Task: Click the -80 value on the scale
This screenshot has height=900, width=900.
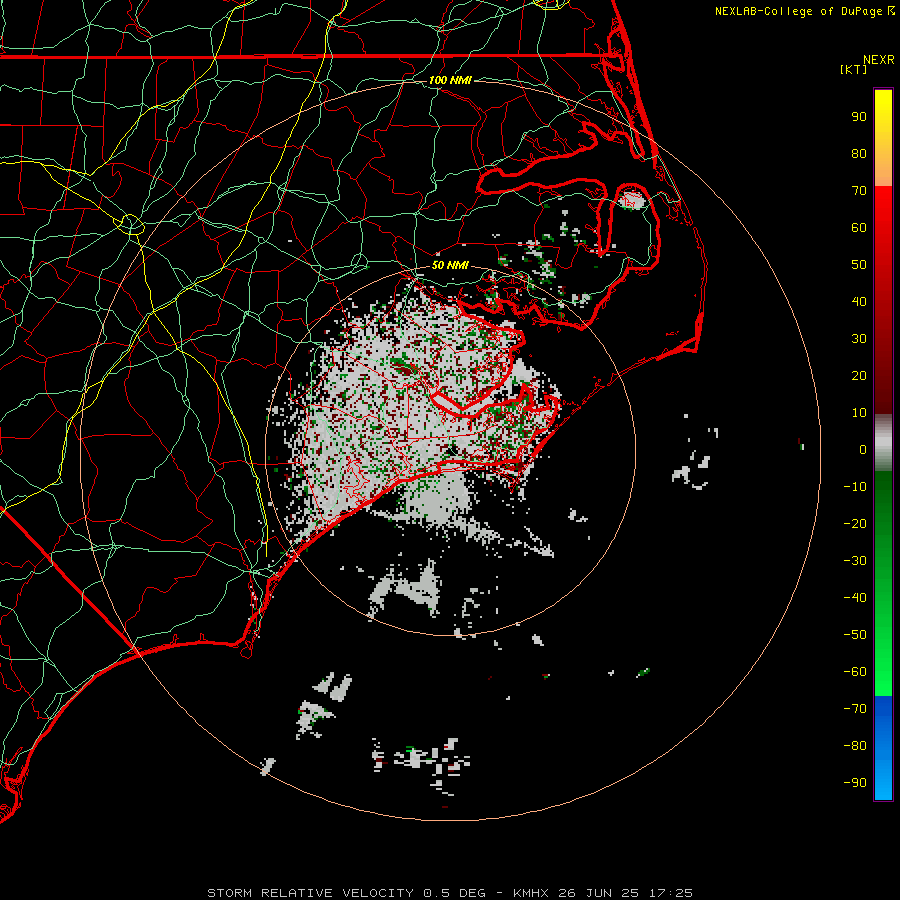Action: 855,746
